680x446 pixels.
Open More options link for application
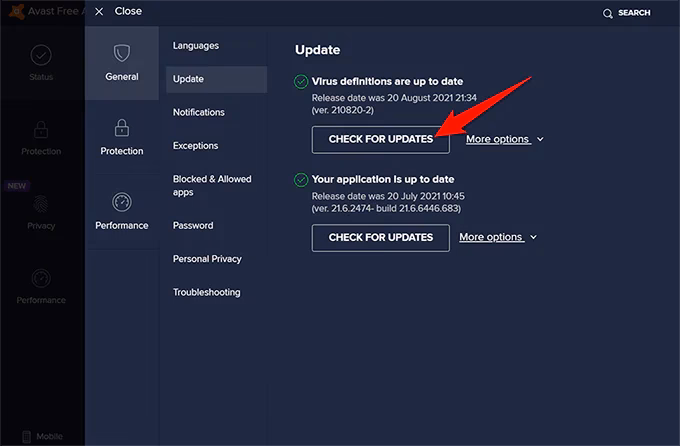[x=491, y=237]
